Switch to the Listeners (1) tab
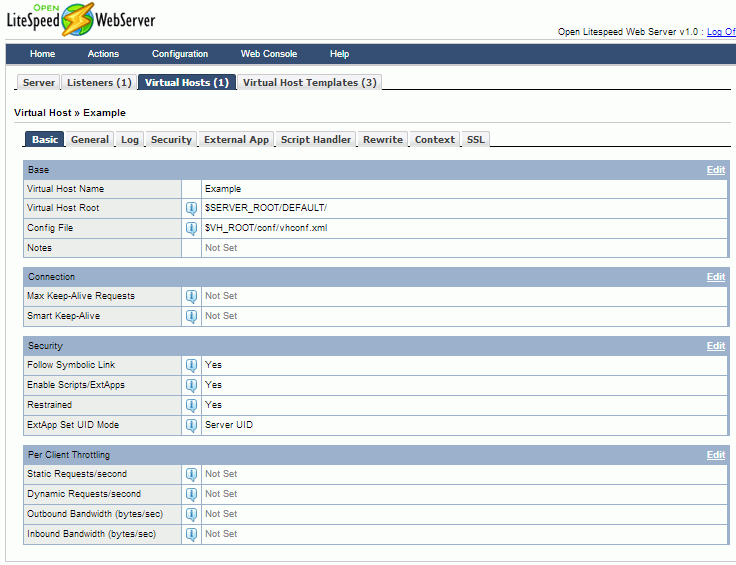The height and width of the screenshot is (565, 736). [99, 83]
